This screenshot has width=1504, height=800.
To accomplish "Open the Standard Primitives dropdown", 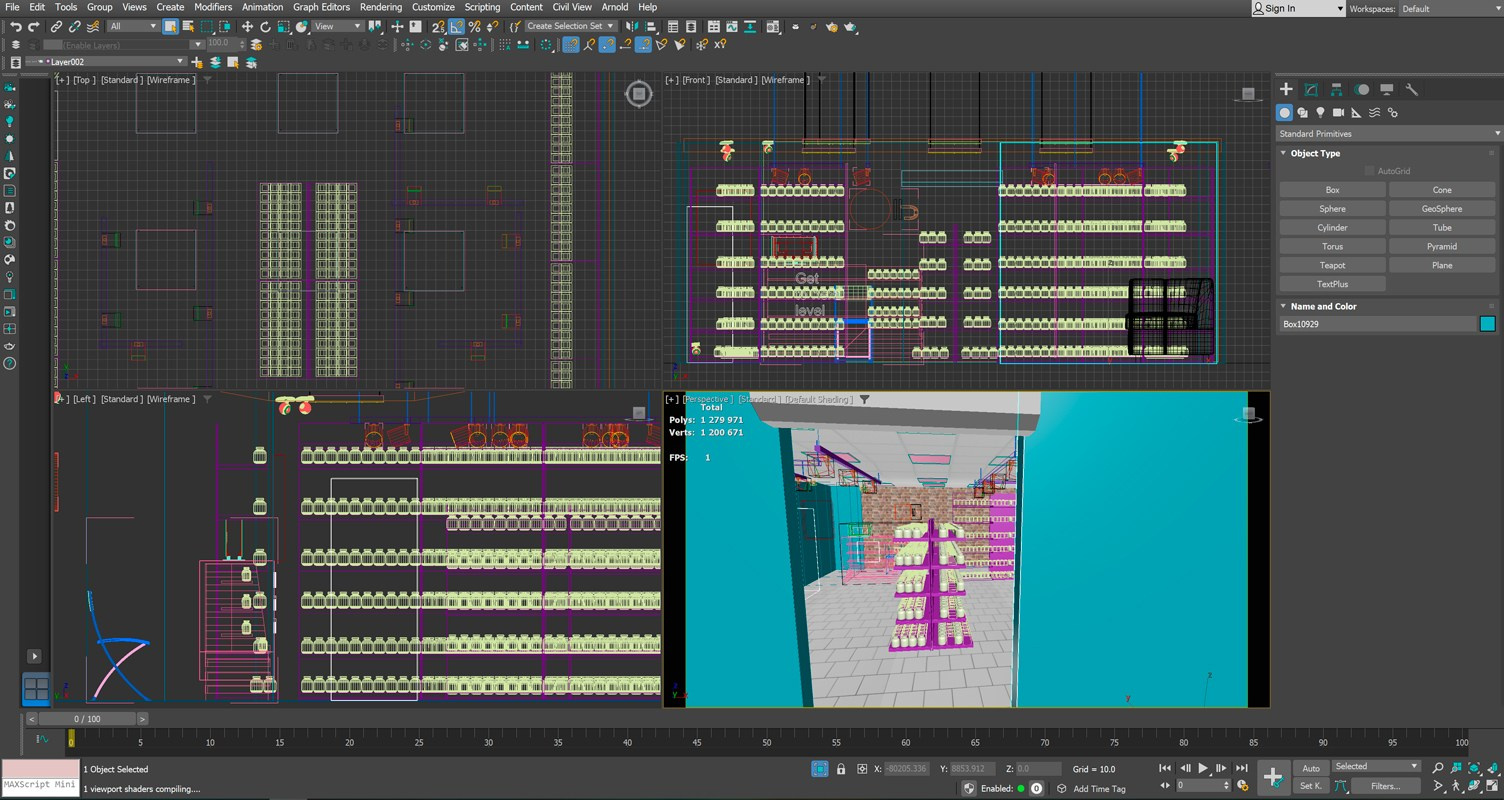I will click(x=1389, y=133).
